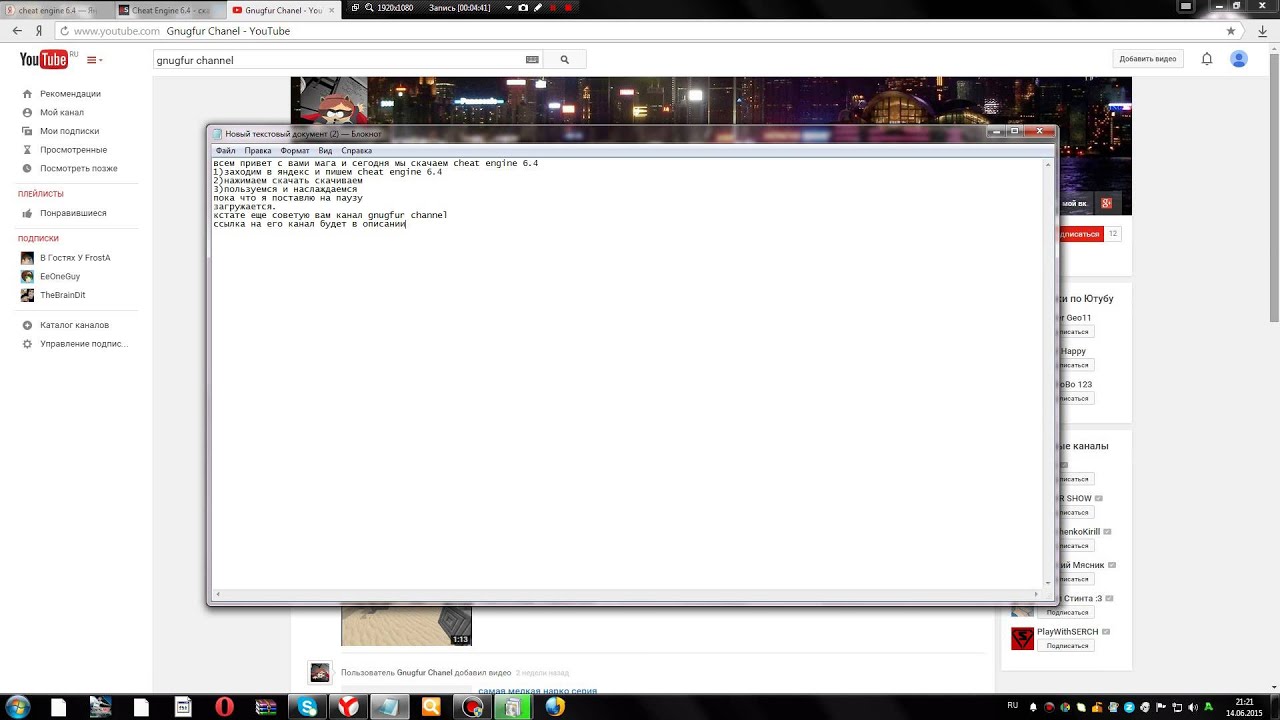Open Мои подписки in sidebar
The width and height of the screenshot is (1280, 720).
(x=69, y=131)
